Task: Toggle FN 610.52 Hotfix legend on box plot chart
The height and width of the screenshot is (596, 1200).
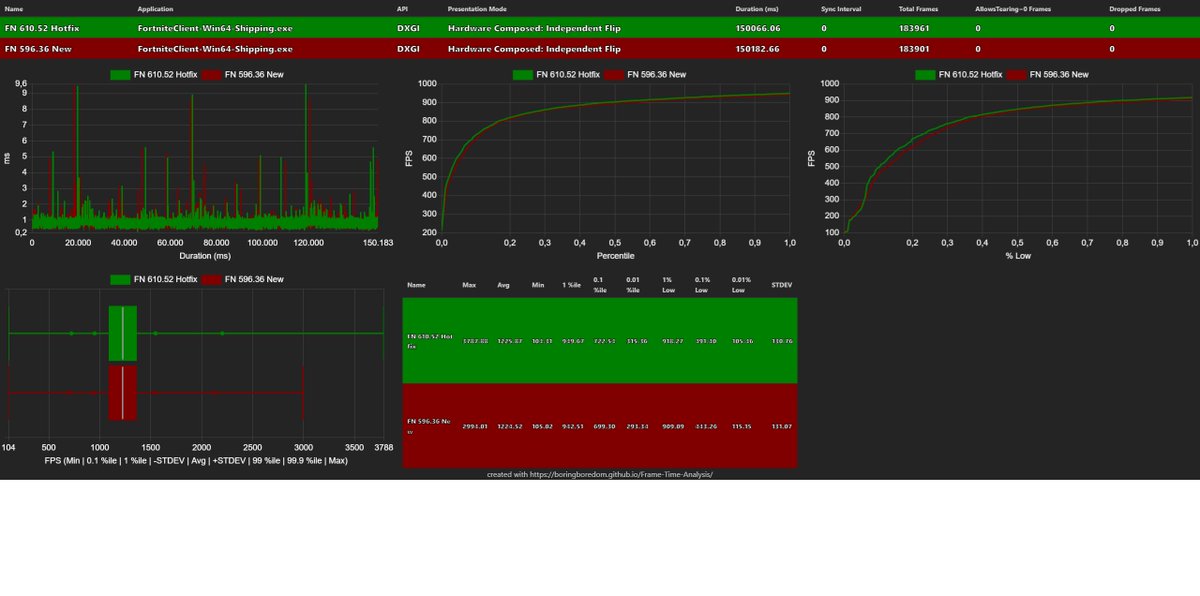Action: (x=153, y=279)
